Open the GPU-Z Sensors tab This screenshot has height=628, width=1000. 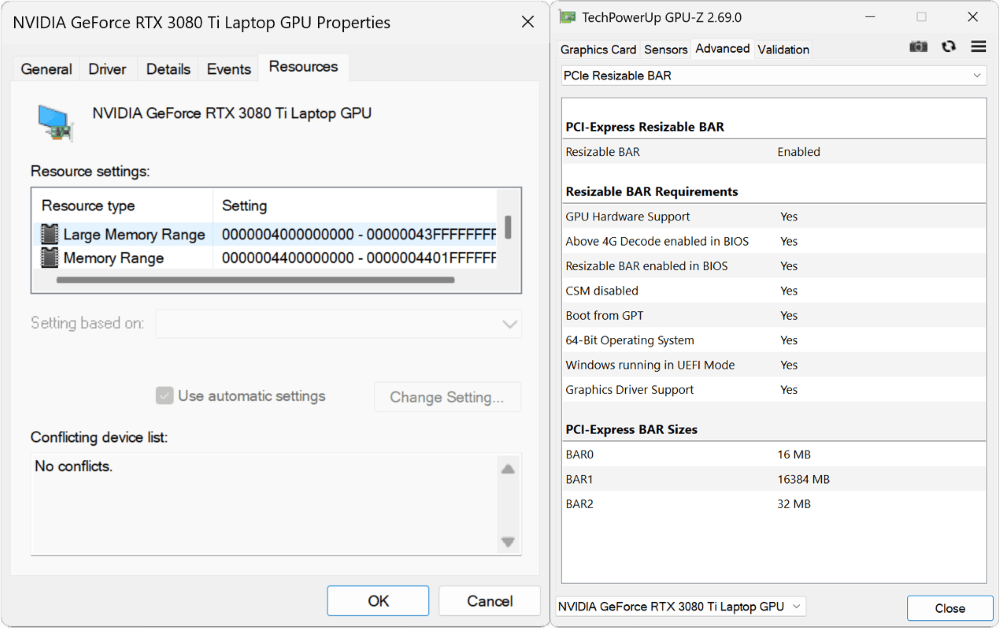[x=665, y=49]
